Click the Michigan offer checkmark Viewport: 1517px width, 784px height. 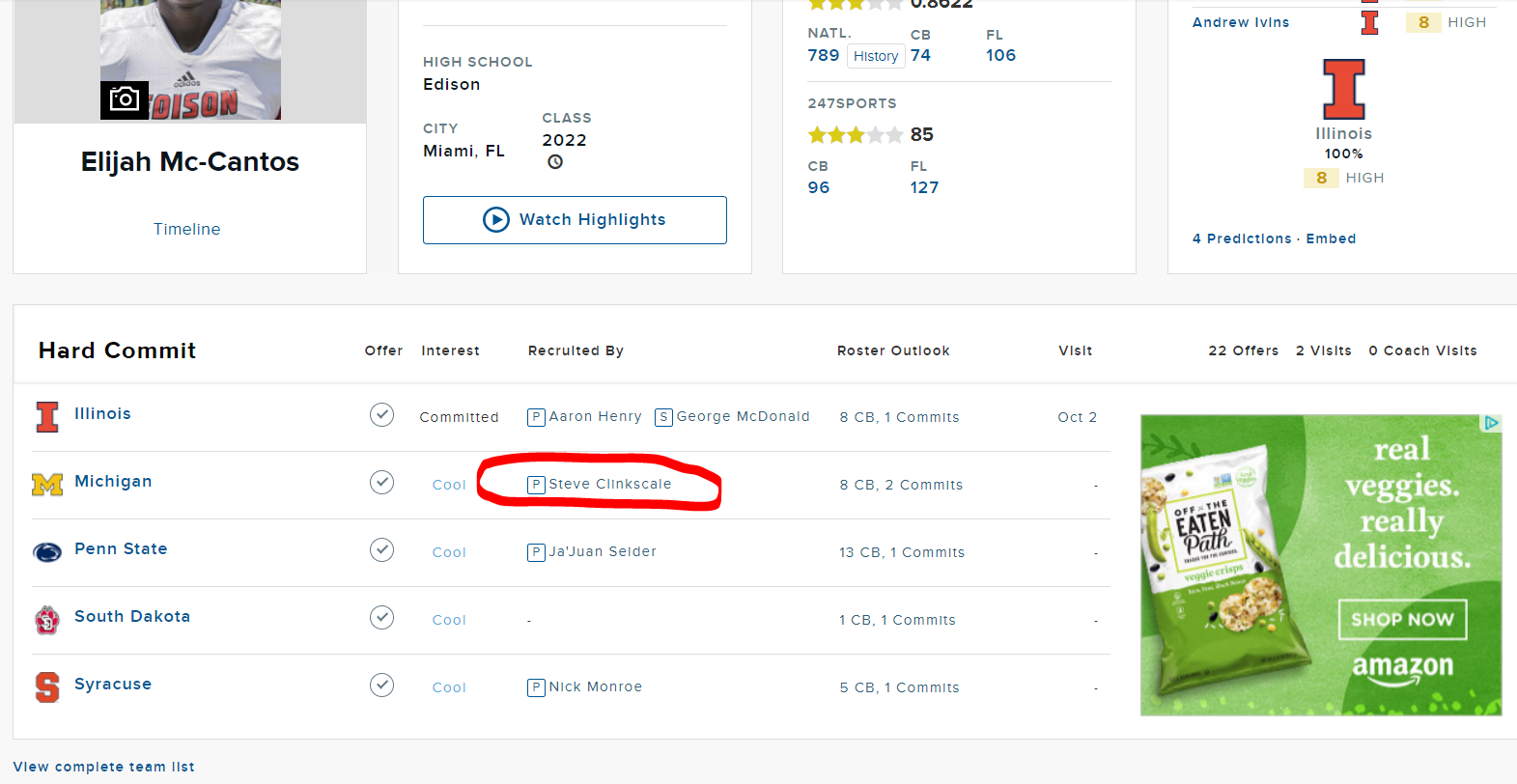click(381, 483)
